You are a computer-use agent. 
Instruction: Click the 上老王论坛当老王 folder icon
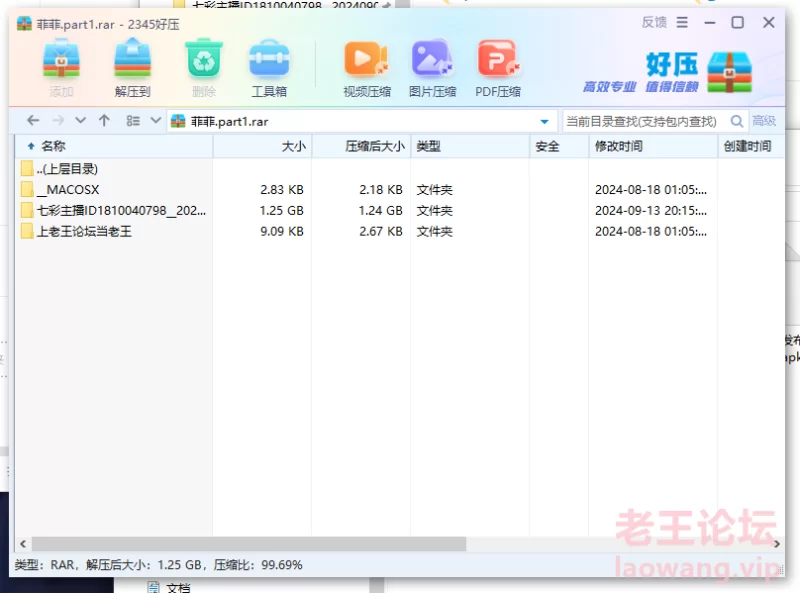(27, 231)
